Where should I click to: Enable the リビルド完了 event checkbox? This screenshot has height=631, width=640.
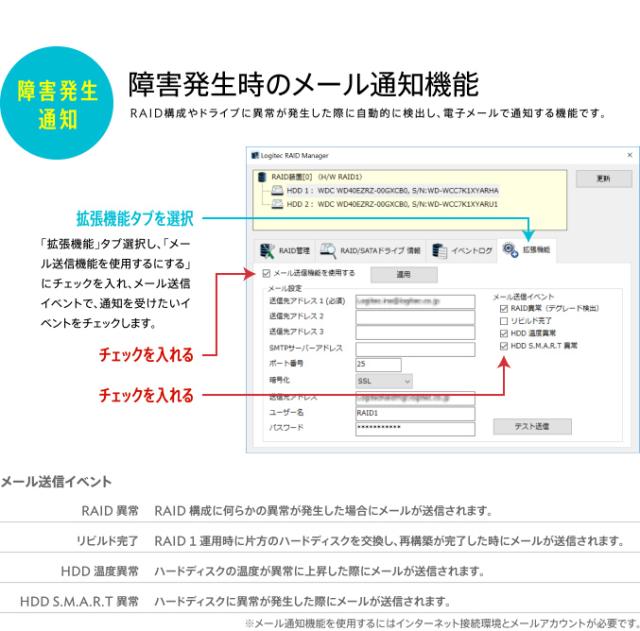pyautogui.click(x=502, y=321)
